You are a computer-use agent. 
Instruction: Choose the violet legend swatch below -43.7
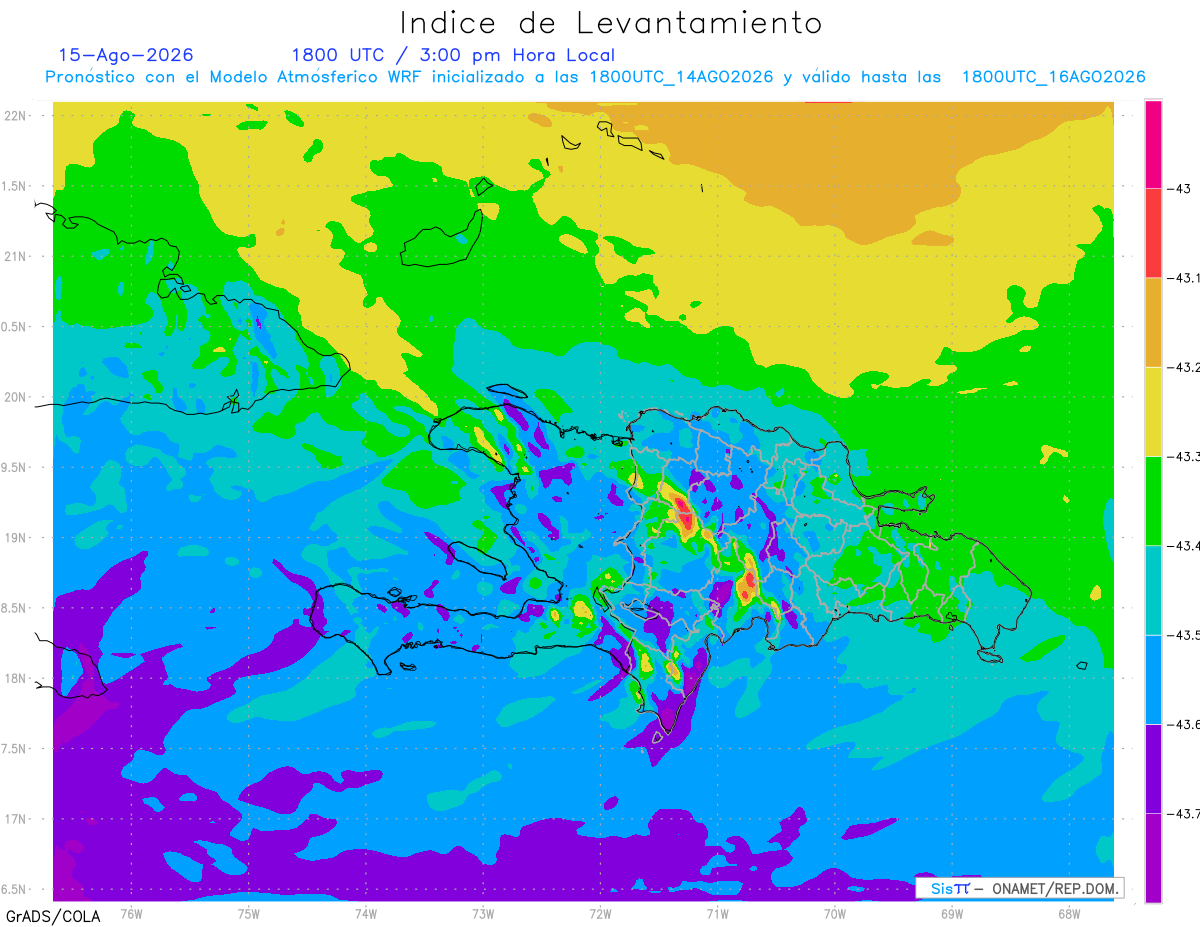click(1153, 858)
